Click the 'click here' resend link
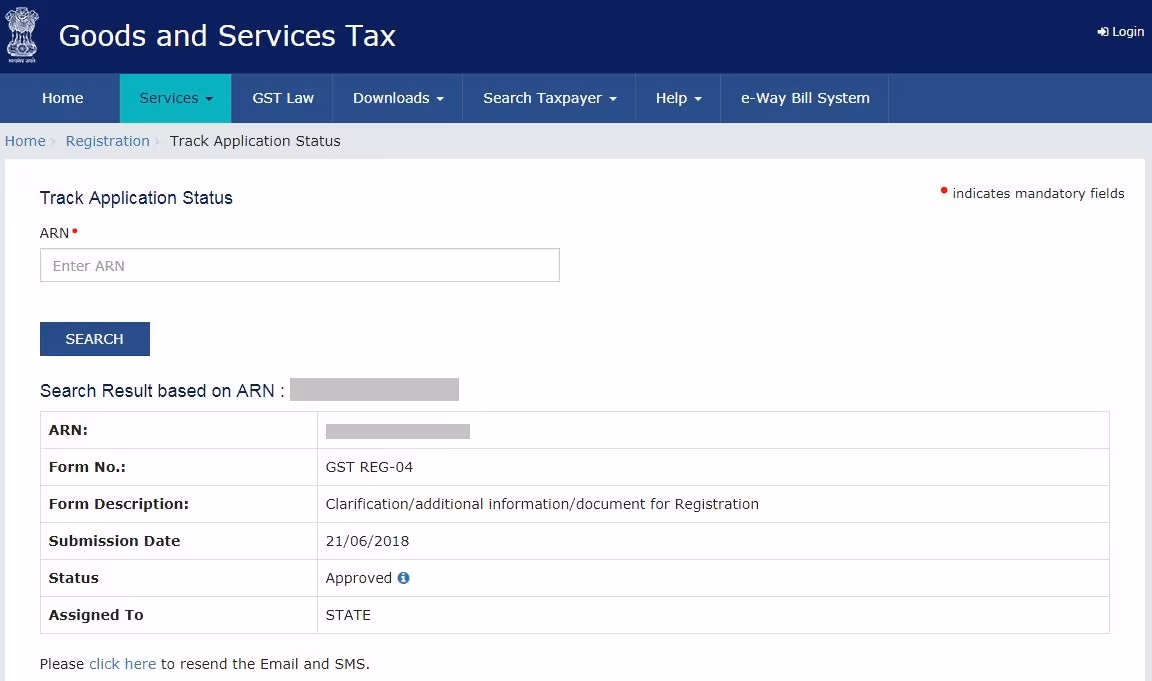Image resolution: width=1152 pixels, height=681 pixels. point(123,663)
